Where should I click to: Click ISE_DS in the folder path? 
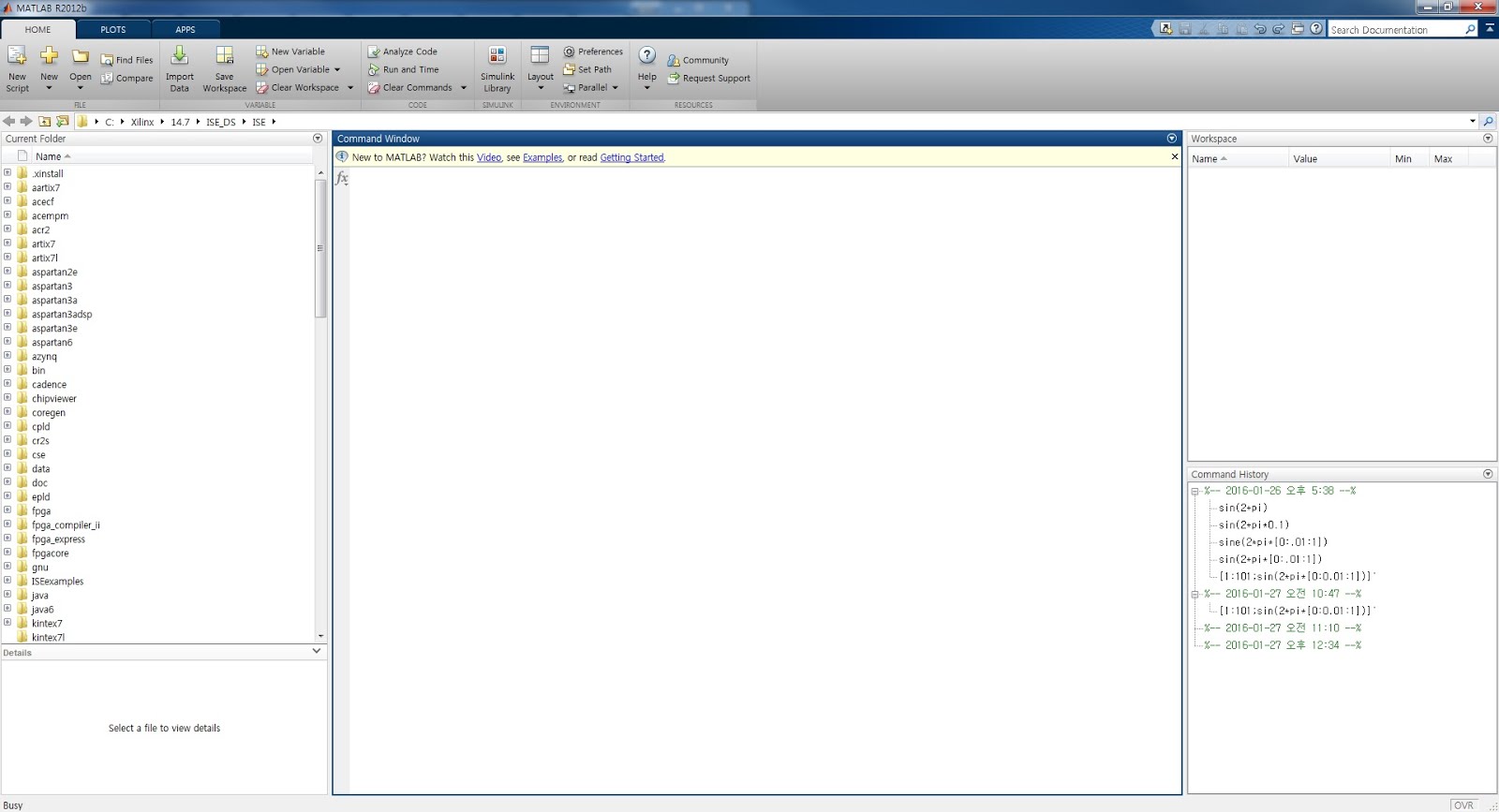click(x=221, y=122)
